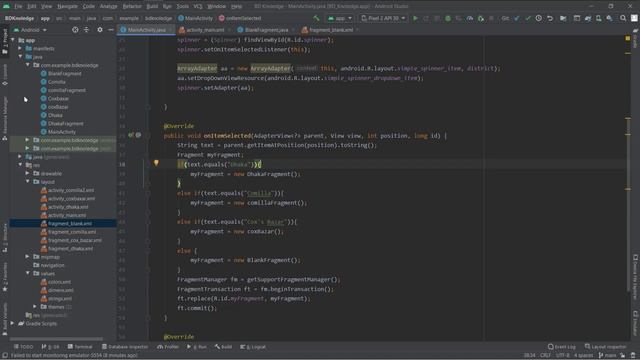Open the Layout Inspector button
Screen dimensions: 640x360
pos(605,347)
